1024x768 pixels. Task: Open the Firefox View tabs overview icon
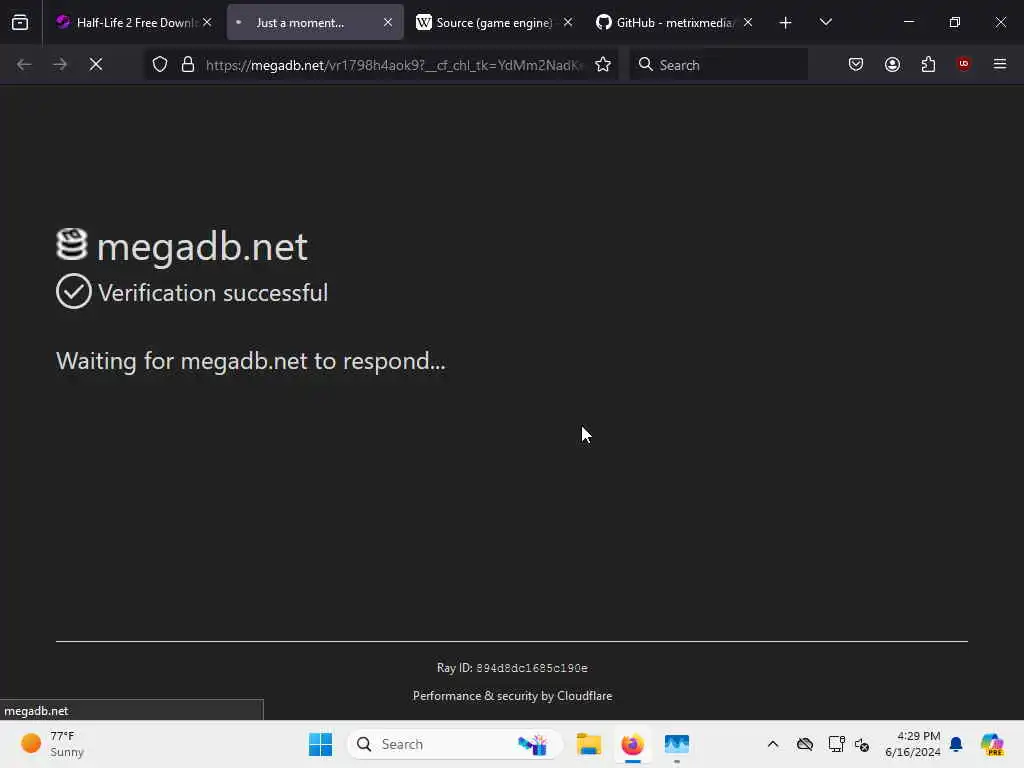click(x=20, y=22)
